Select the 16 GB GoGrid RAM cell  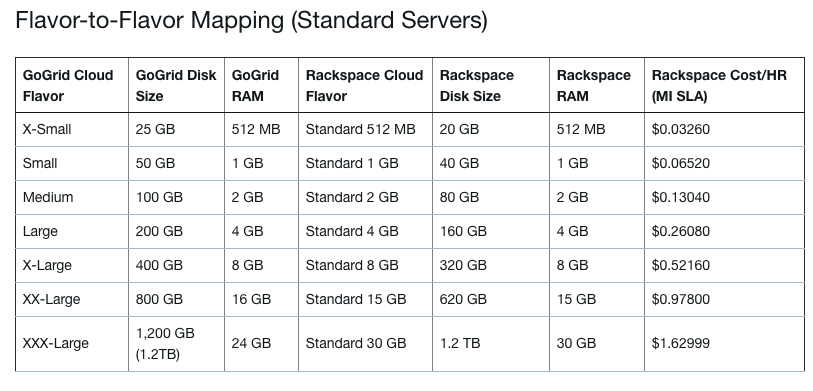coord(261,299)
